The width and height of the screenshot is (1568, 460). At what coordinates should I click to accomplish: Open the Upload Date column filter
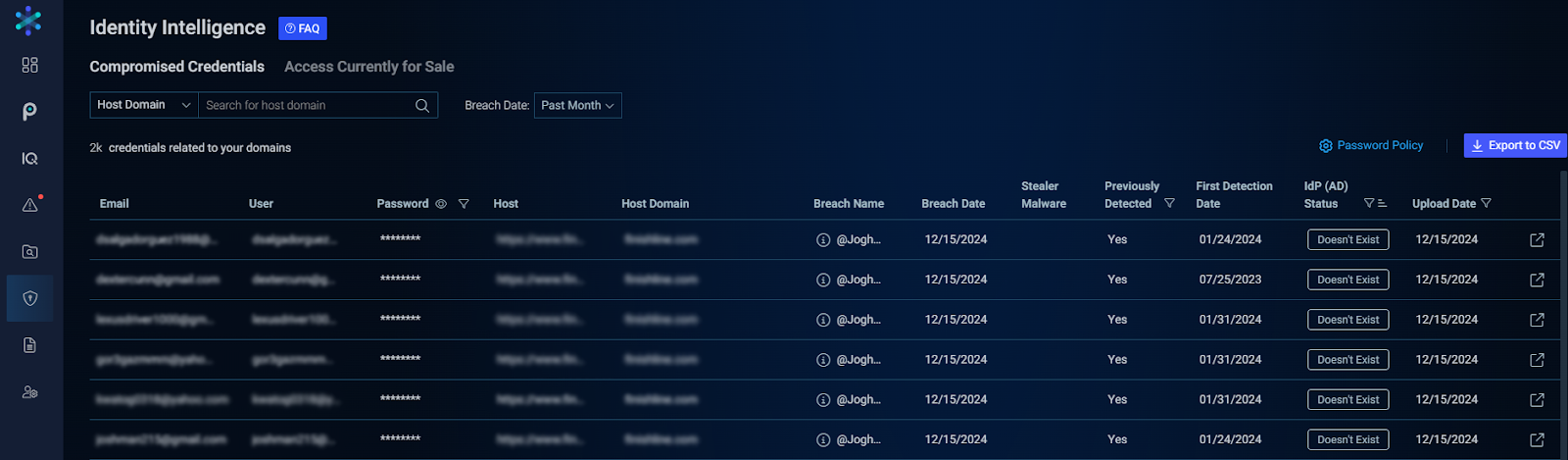coord(1486,203)
